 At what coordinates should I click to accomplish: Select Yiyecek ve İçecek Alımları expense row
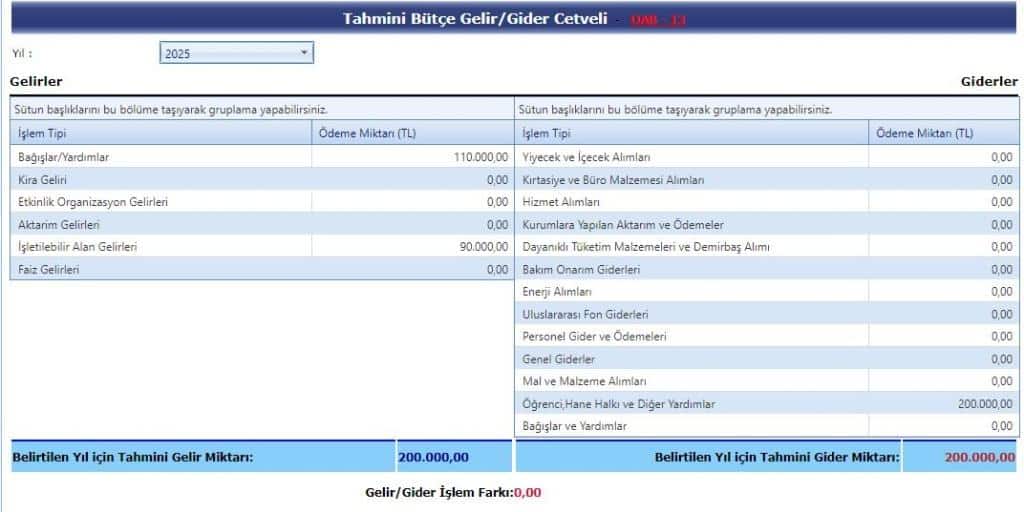tap(690, 157)
